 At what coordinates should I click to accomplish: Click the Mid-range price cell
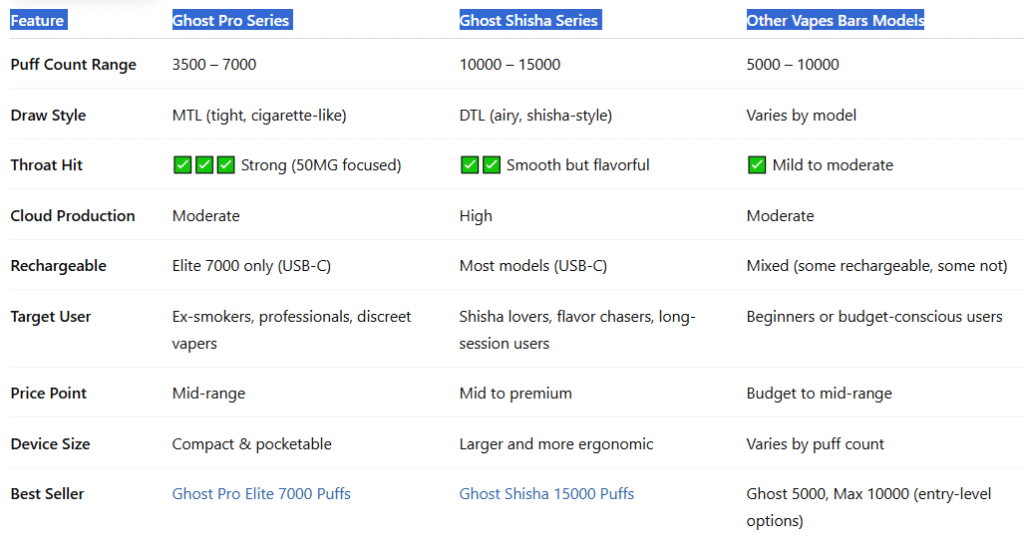(209, 393)
